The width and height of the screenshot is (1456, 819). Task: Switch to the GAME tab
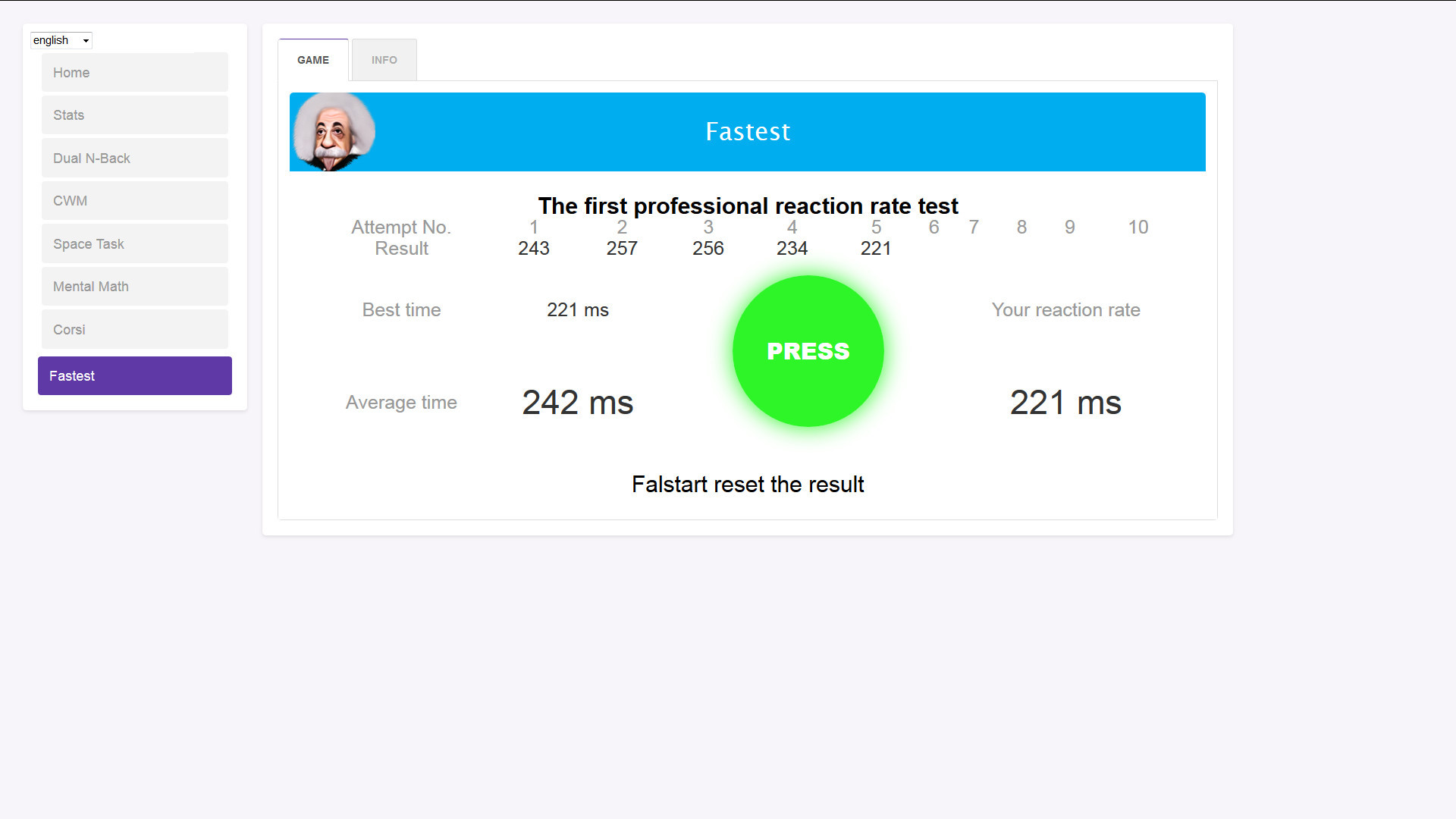click(x=313, y=60)
